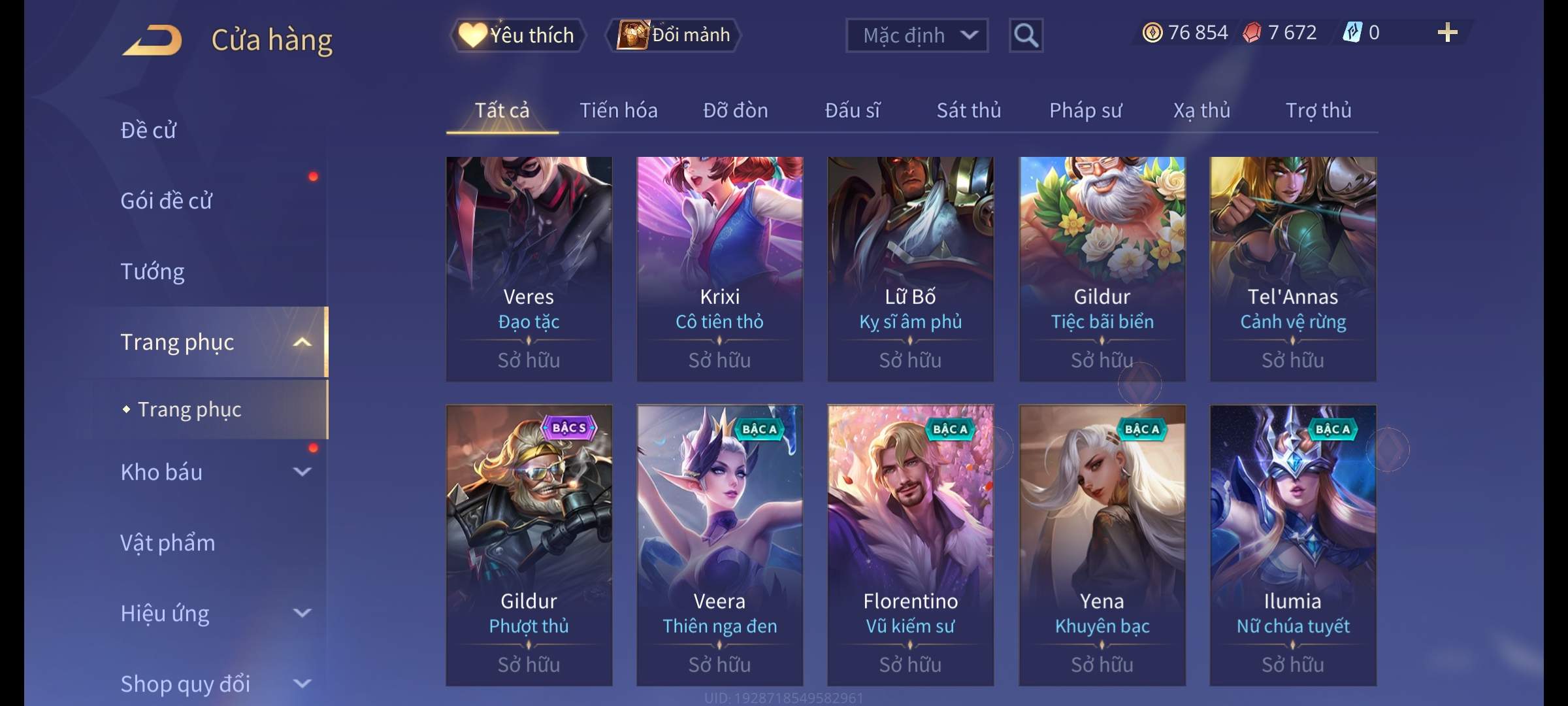This screenshot has height=706, width=1568.
Task: Switch to the Sát thủ tab
Action: tap(969, 110)
